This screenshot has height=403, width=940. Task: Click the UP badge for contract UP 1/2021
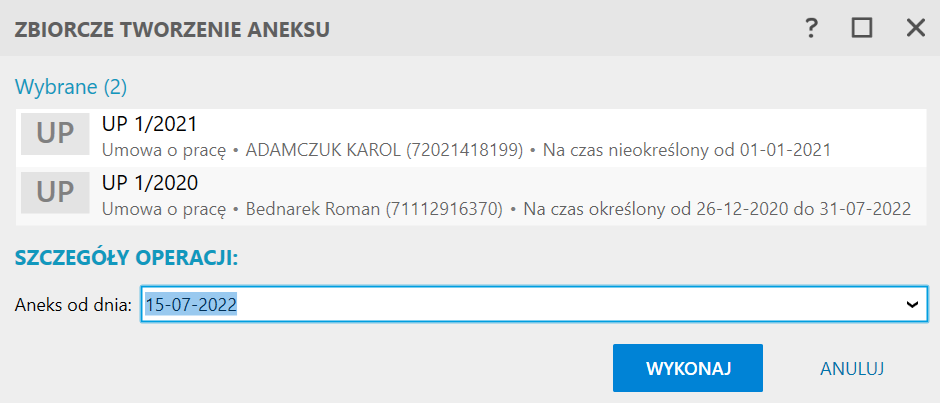[x=56, y=135]
